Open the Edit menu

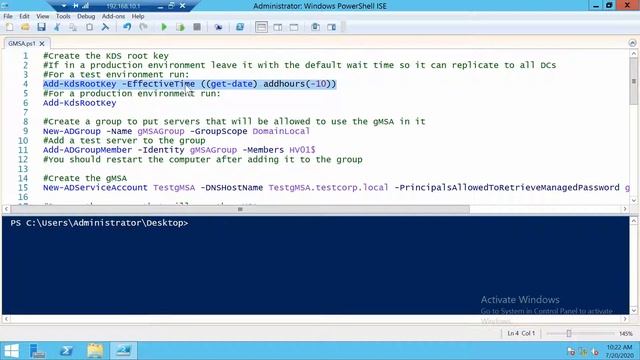pos(24,16)
